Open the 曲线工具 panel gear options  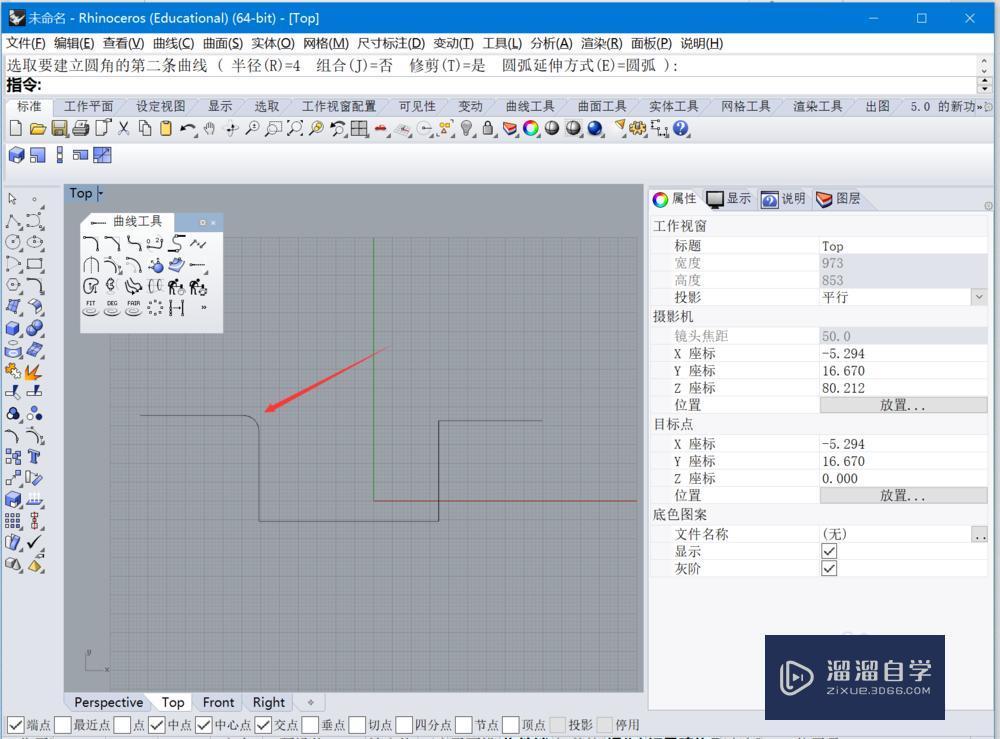[203, 223]
